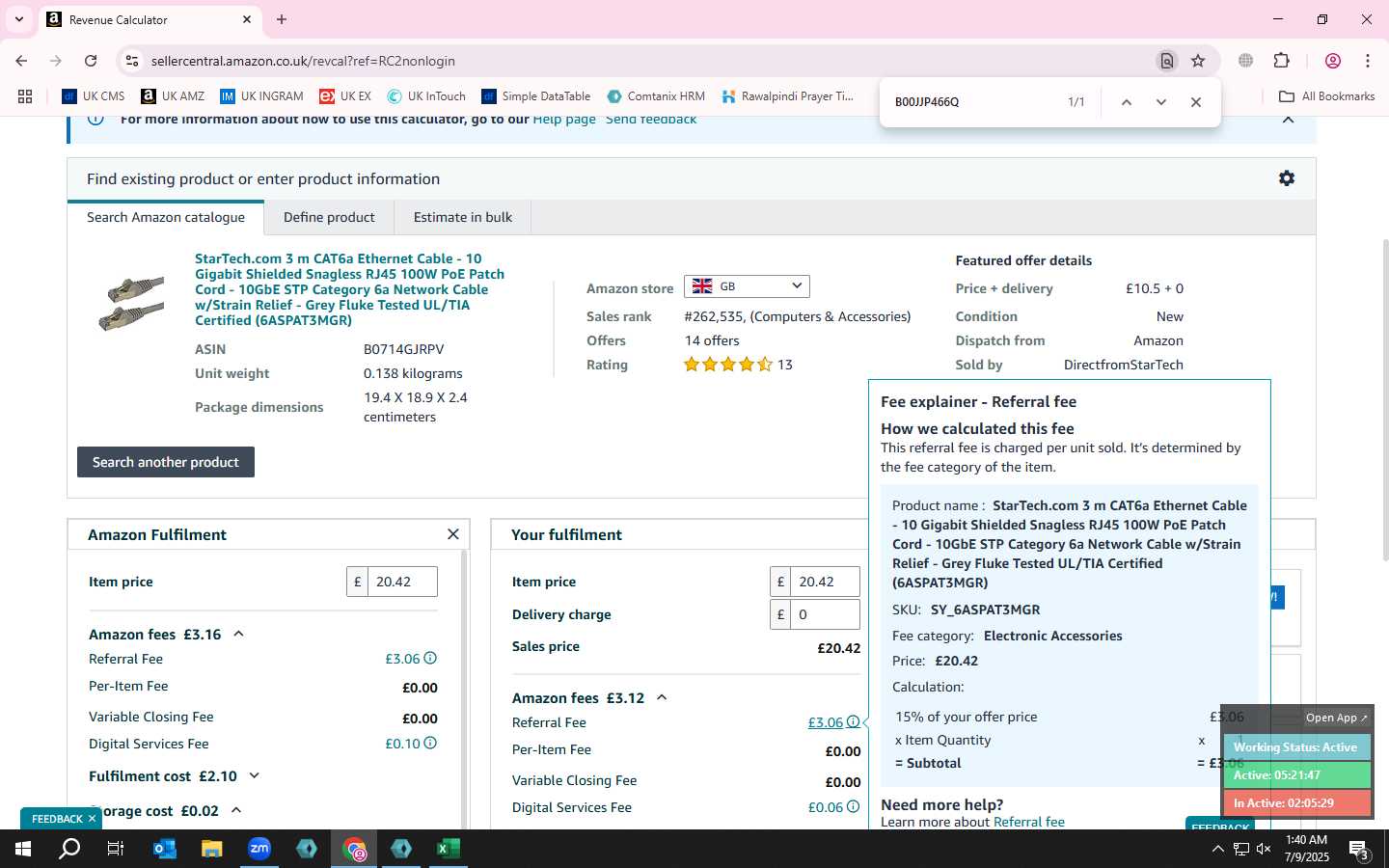The height and width of the screenshot is (868, 1389).
Task: Click the product star rating
Action: (x=728, y=365)
